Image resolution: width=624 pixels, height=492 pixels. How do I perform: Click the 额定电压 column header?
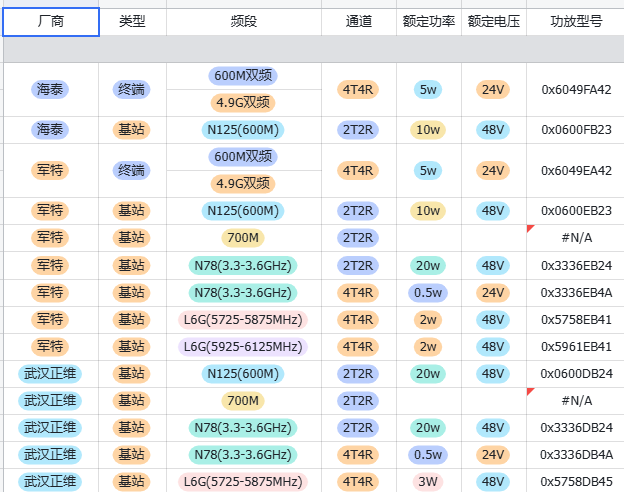coord(493,21)
